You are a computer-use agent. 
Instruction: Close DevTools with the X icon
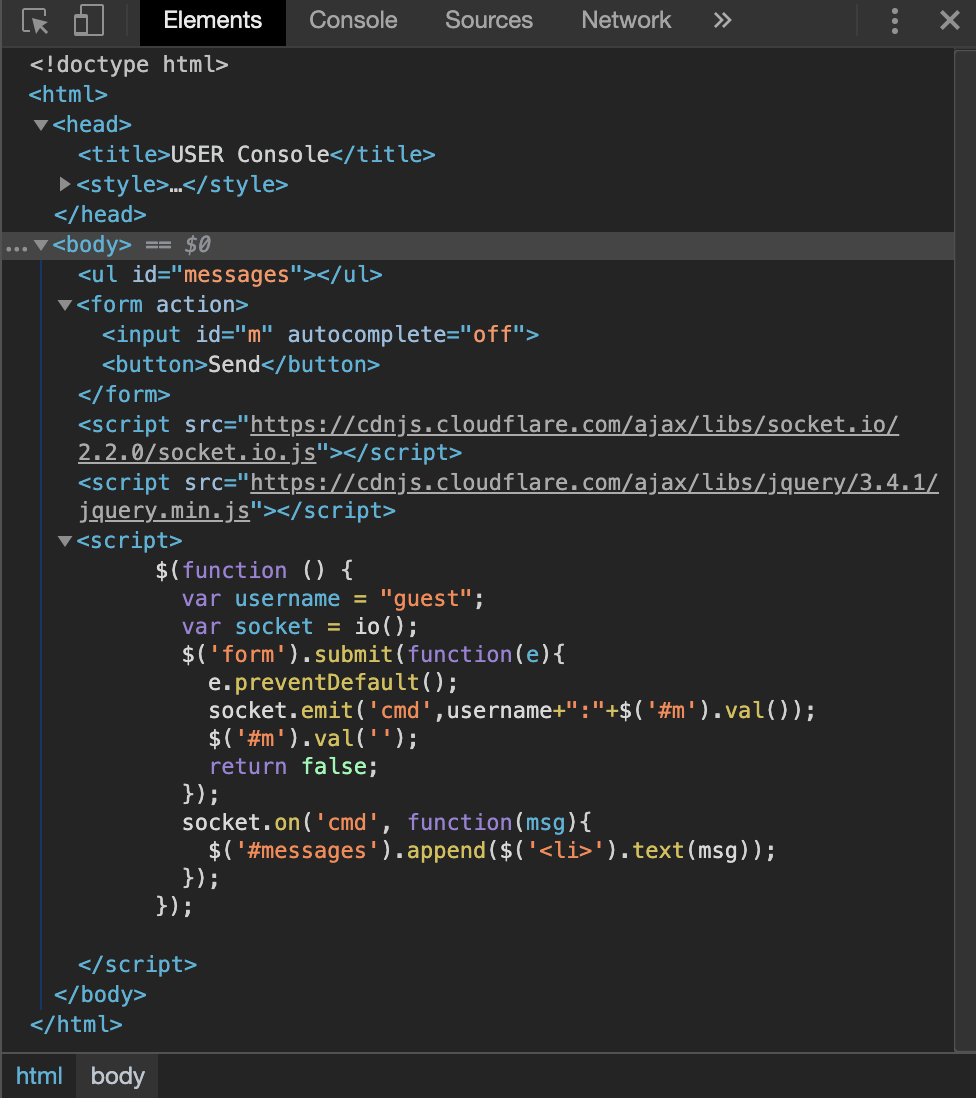(949, 20)
